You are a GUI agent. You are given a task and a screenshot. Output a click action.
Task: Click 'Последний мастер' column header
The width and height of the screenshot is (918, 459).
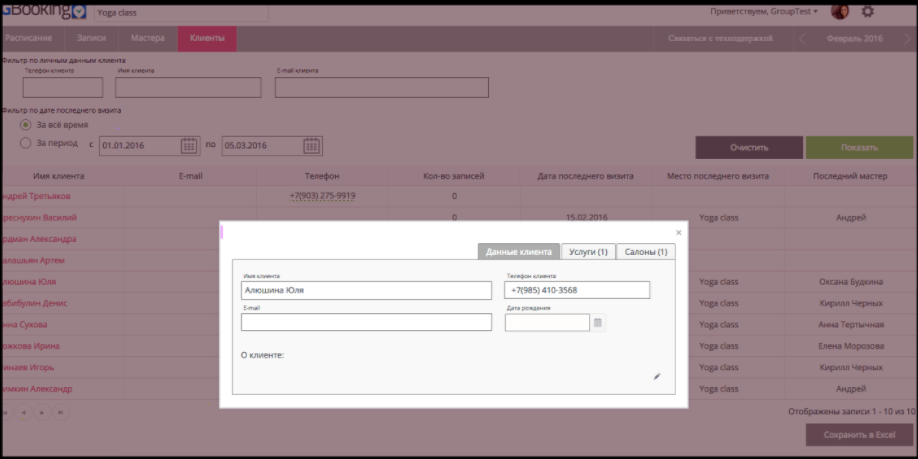coord(850,176)
